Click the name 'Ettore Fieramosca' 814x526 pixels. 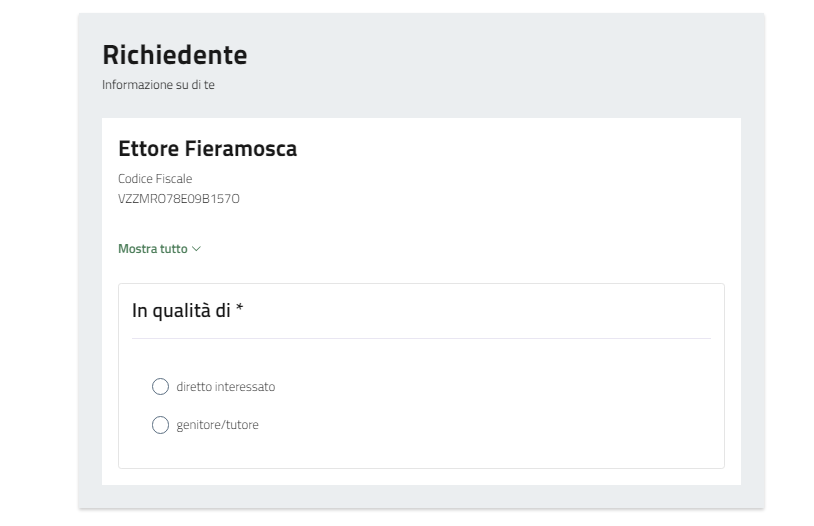[x=207, y=149]
